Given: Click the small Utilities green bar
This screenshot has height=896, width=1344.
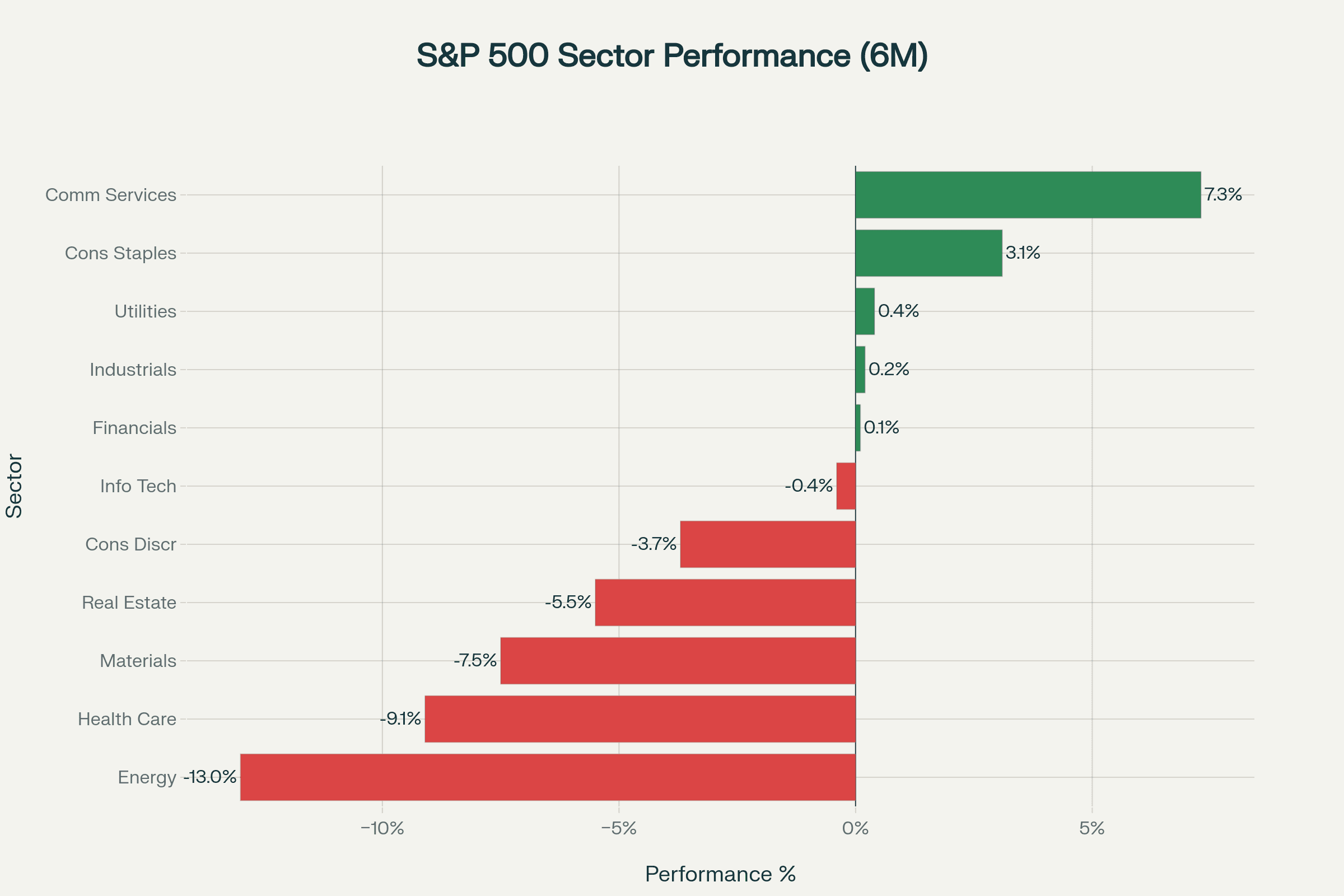Looking at the screenshot, I should click(865, 311).
